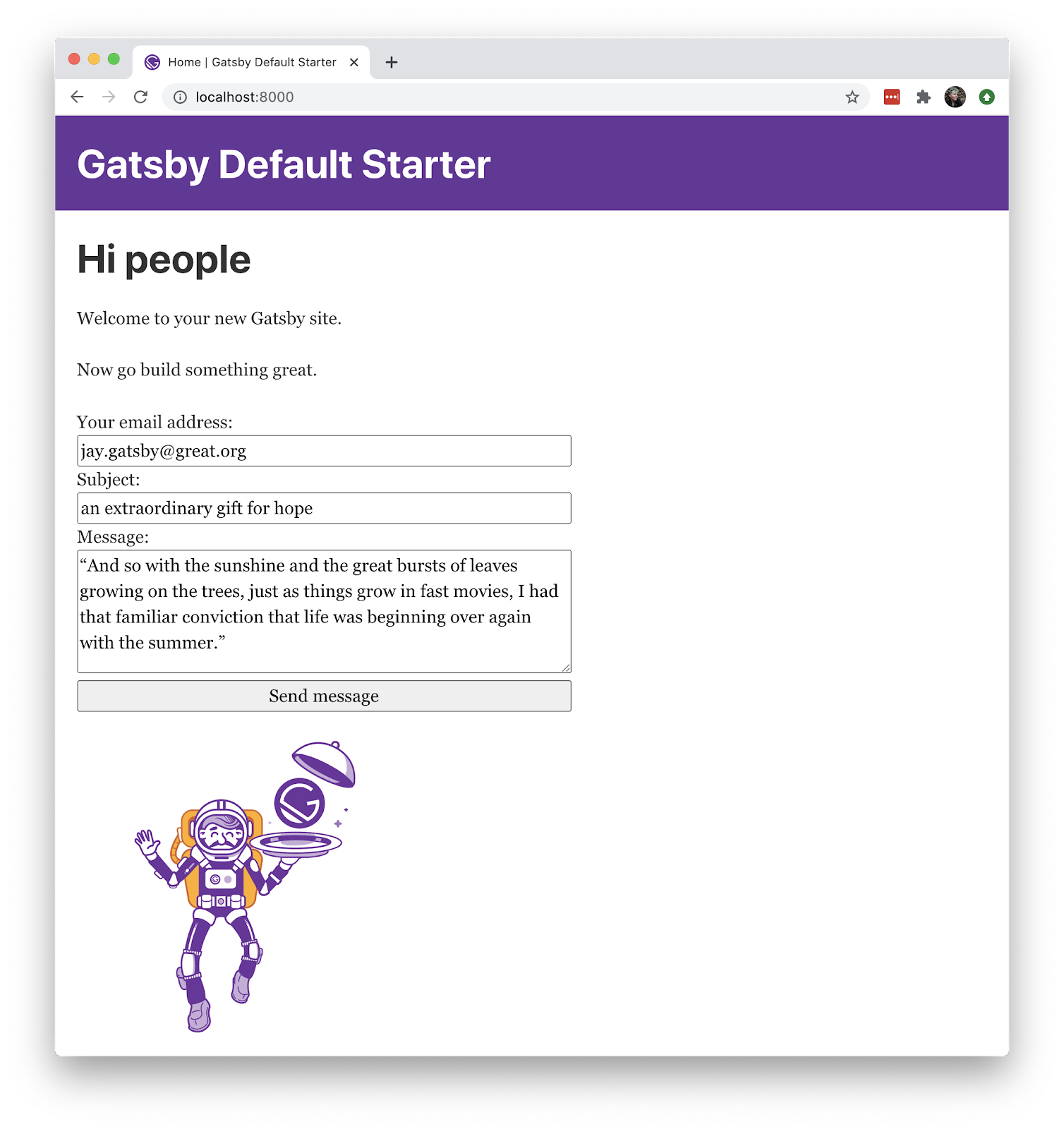
Task: Click the browser forward arrow
Action: pyautogui.click(x=109, y=97)
